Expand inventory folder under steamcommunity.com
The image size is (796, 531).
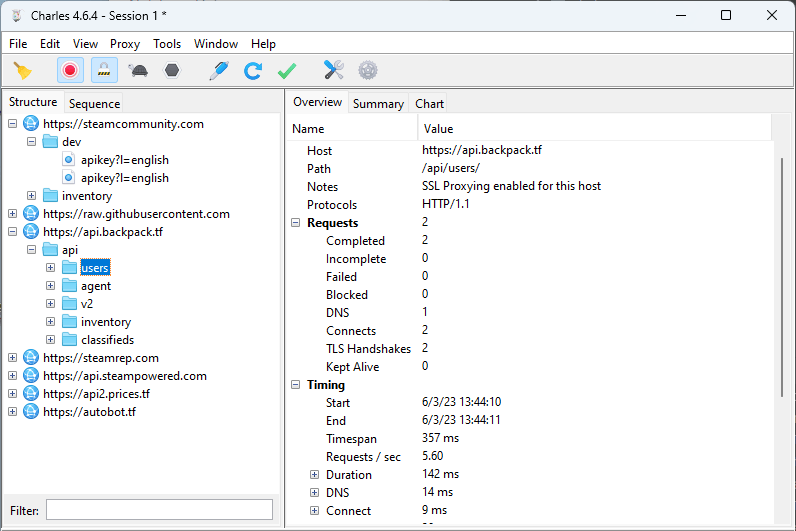pos(31,195)
